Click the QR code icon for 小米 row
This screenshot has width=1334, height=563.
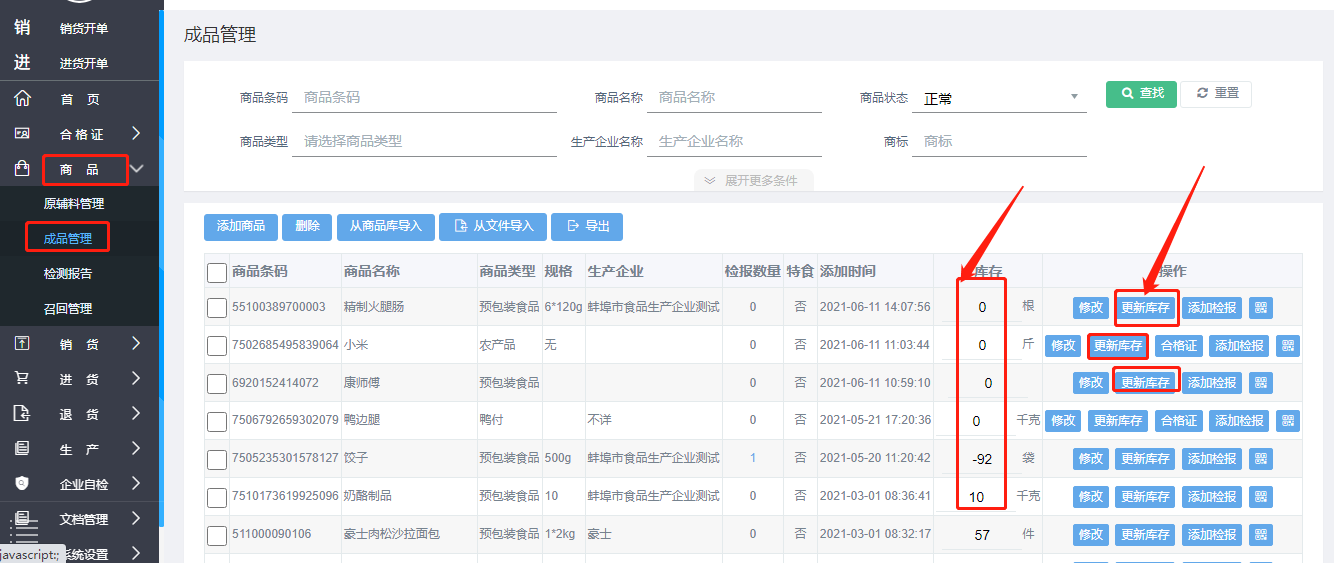click(1288, 346)
